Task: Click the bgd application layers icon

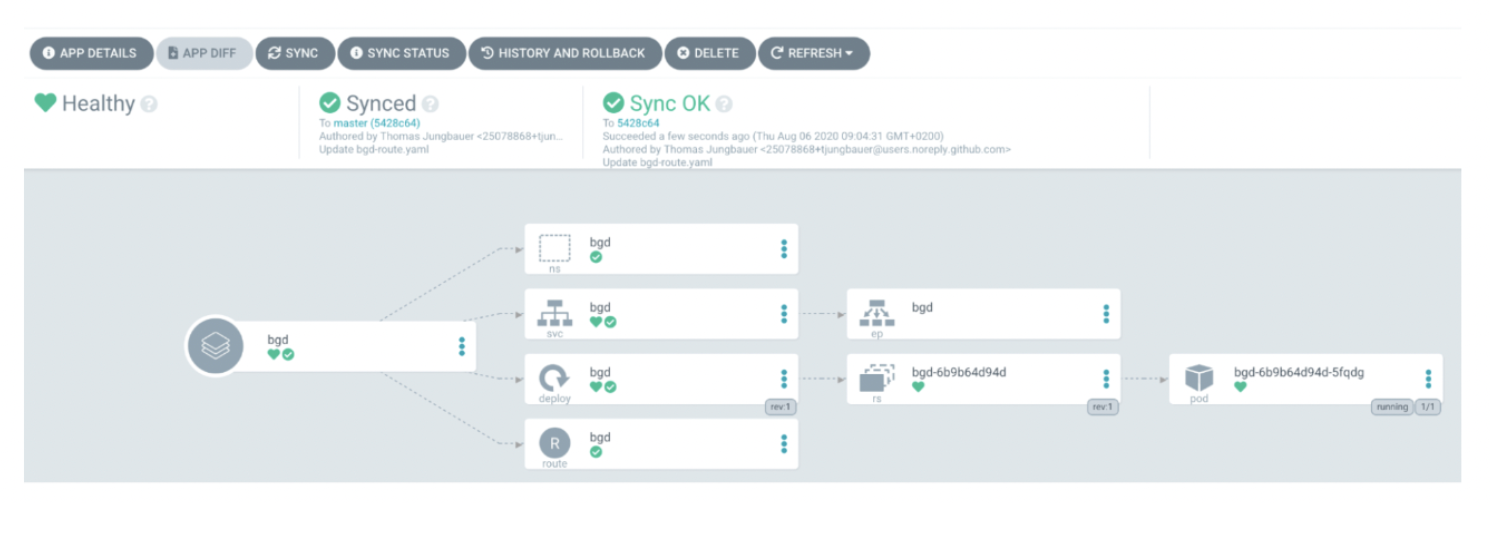Action: pos(215,346)
